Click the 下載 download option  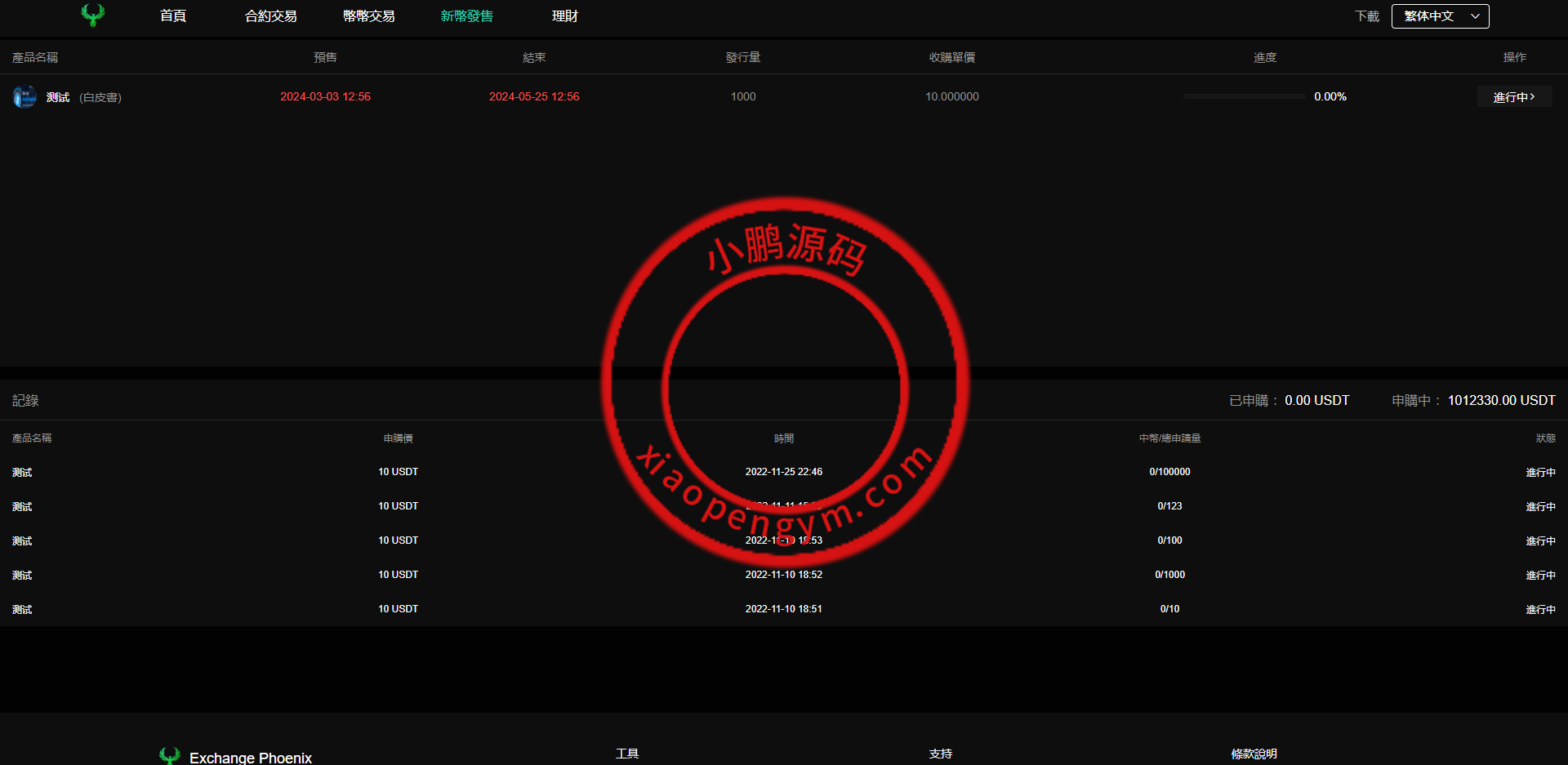click(x=1366, y=16)
